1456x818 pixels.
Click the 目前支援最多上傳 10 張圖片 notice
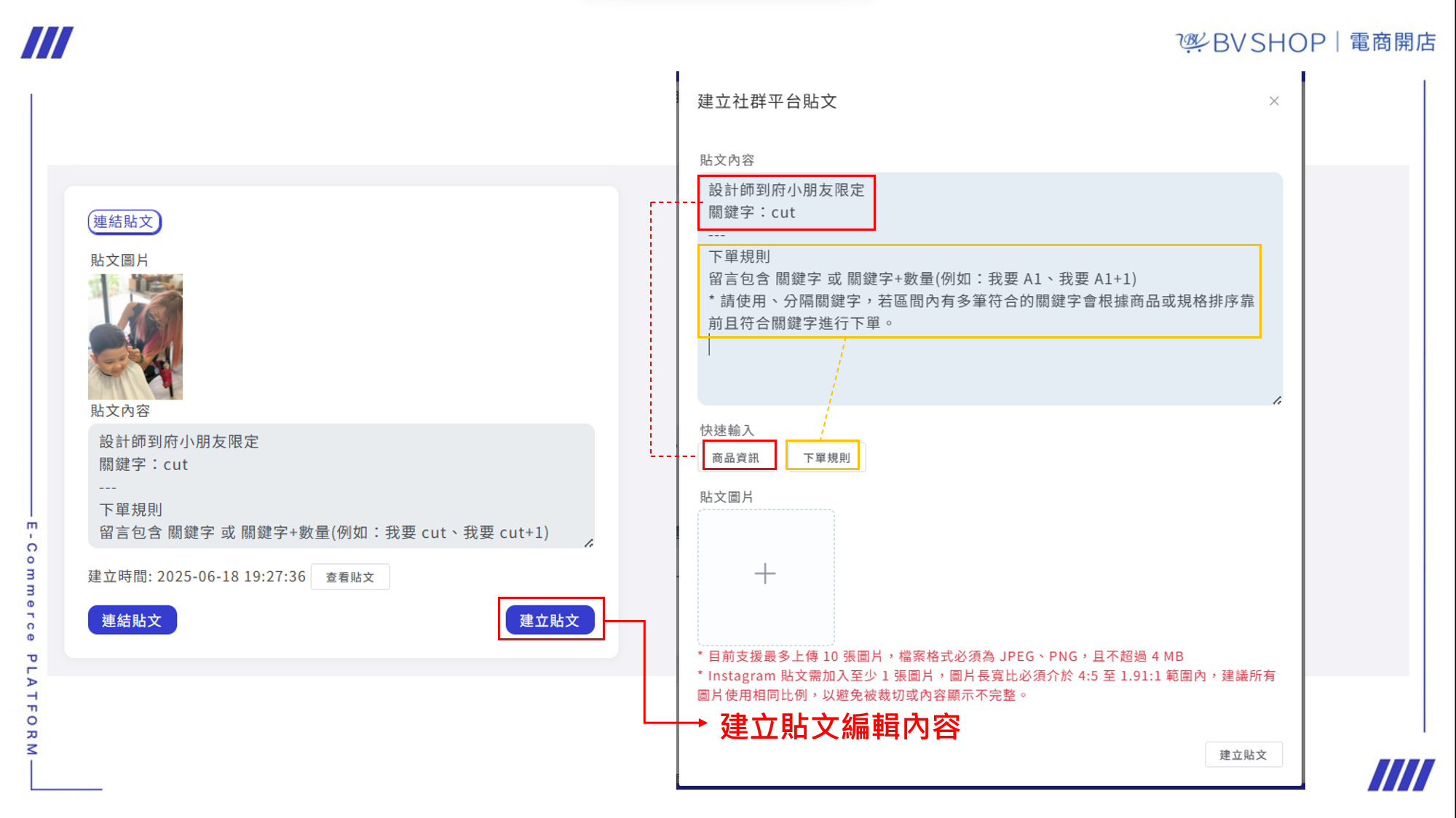tap(941, 656)
